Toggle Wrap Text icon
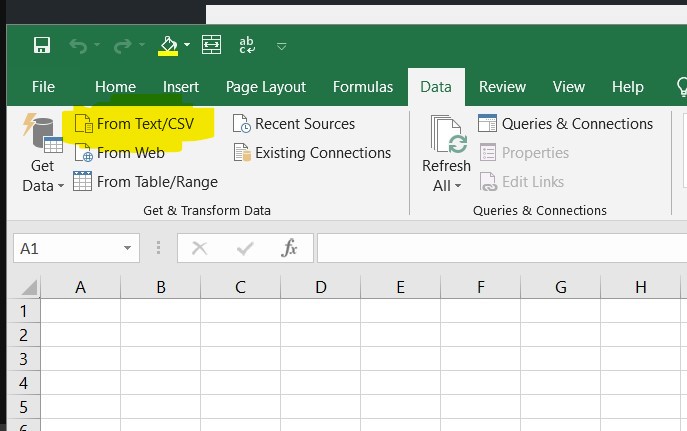 pyautogui.click(x=247, y=45)
